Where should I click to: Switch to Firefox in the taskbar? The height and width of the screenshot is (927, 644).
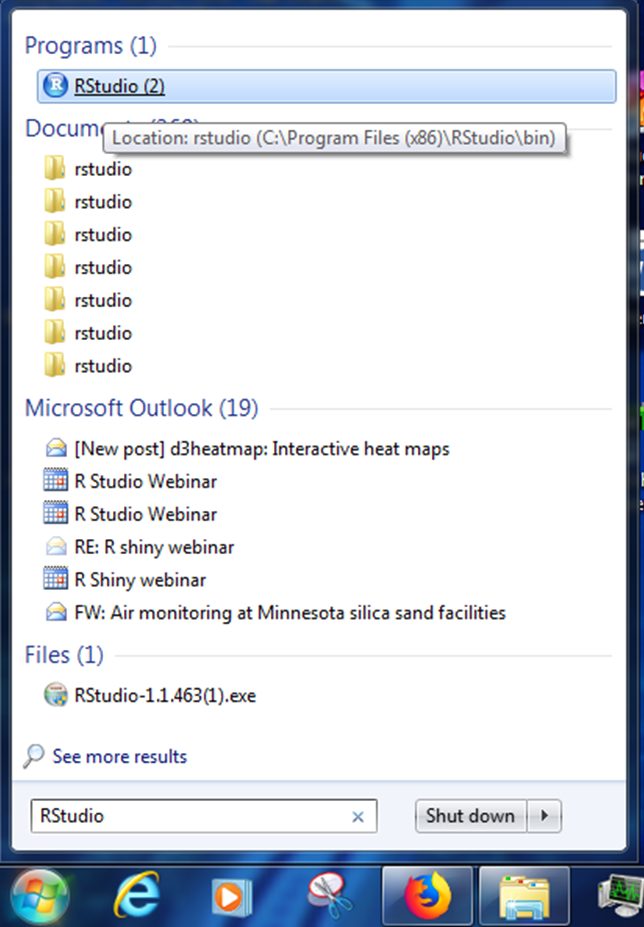[427, 896]
